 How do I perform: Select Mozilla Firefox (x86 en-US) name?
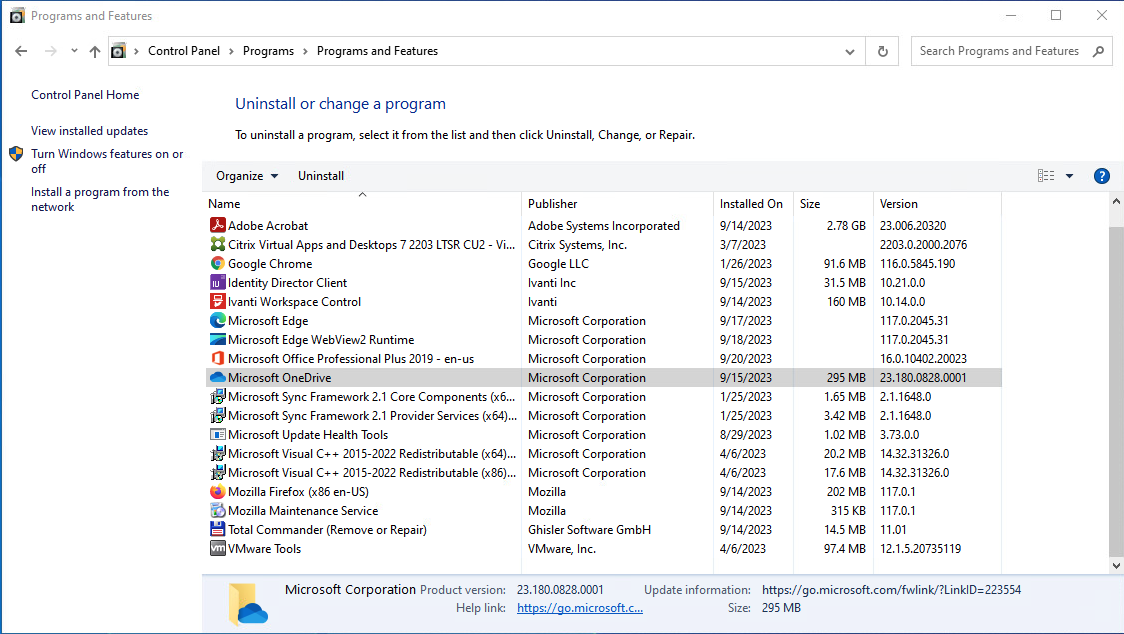[x=298, y=491]
